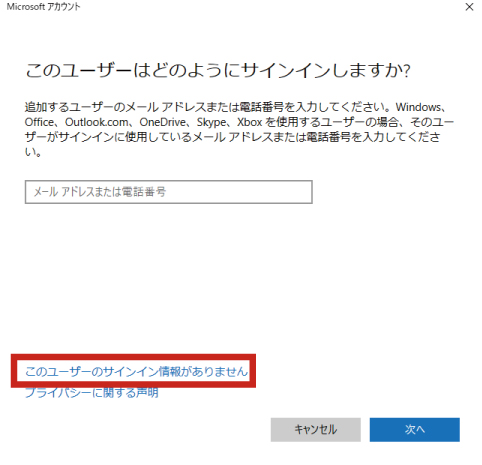Open このユーザーのサインイン情報がありません link
Viewport: 482px width, 465px height.
[x=137, y=371]
